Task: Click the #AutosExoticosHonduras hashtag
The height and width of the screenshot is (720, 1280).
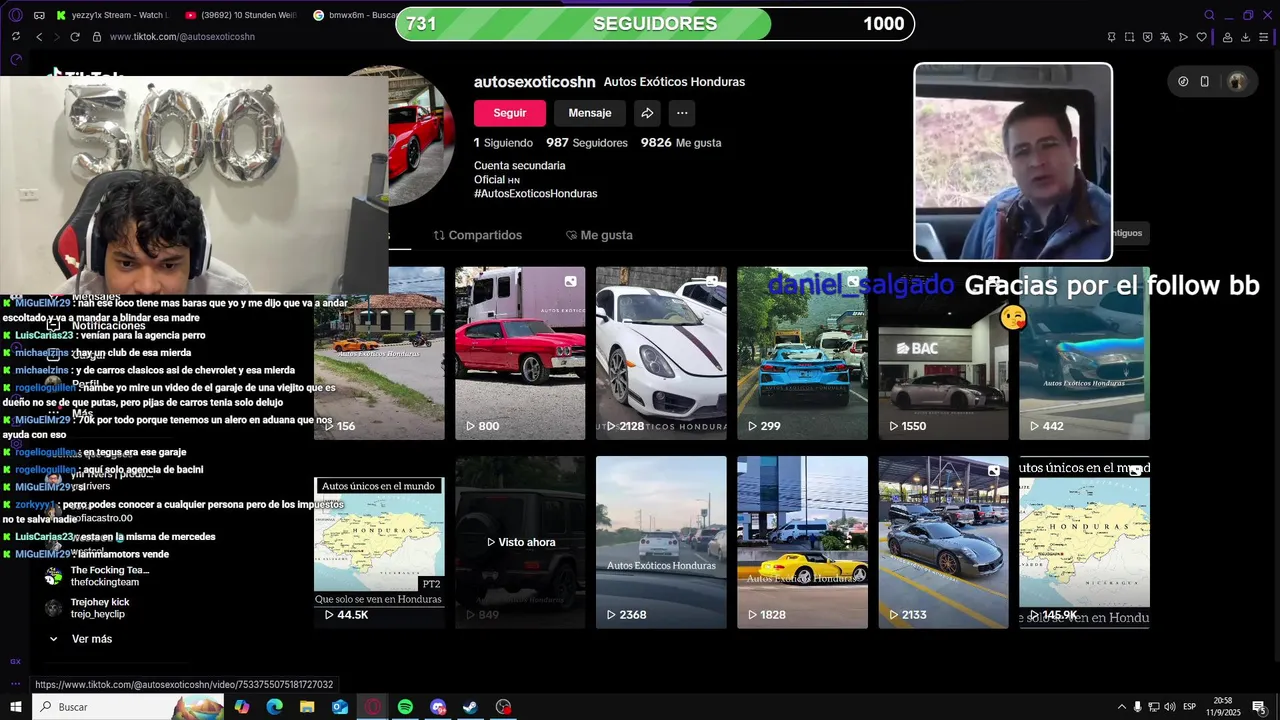Action: 536,193
